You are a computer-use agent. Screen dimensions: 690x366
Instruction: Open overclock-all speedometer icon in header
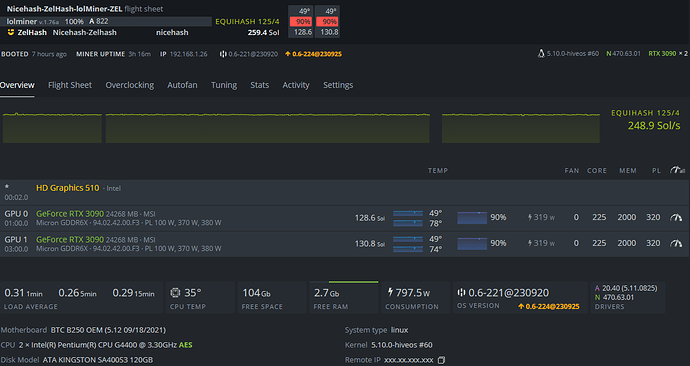point(677,170)
